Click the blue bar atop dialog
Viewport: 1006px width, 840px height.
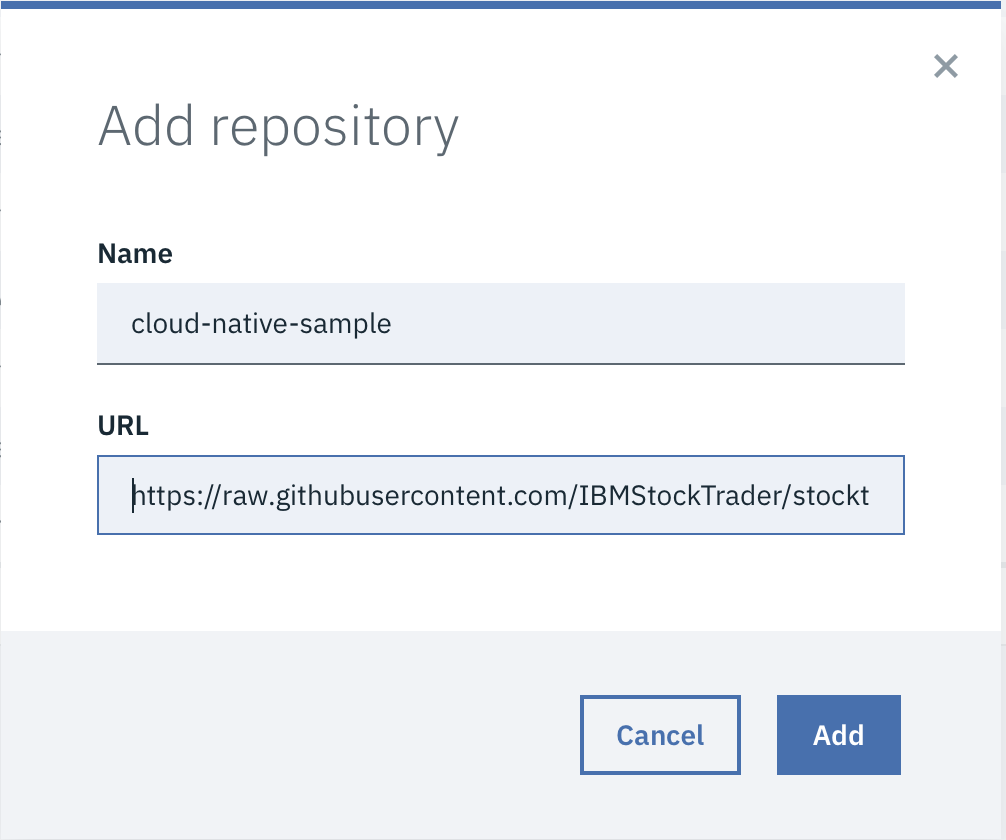pyautogui.click(x=500, y=4)
